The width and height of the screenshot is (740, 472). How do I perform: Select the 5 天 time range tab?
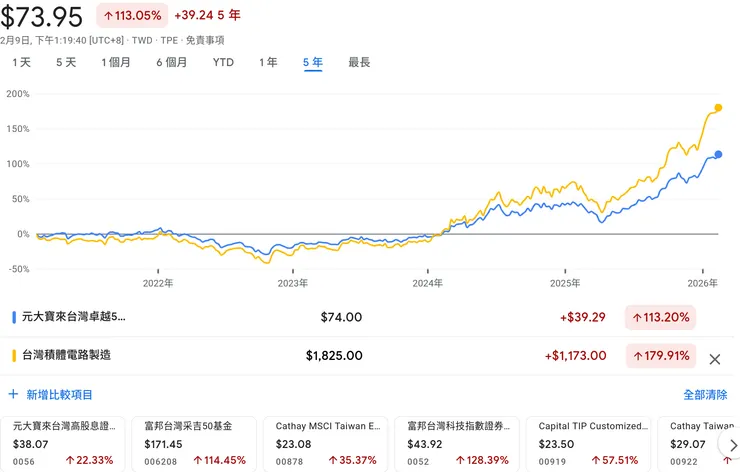coord(66,62)
